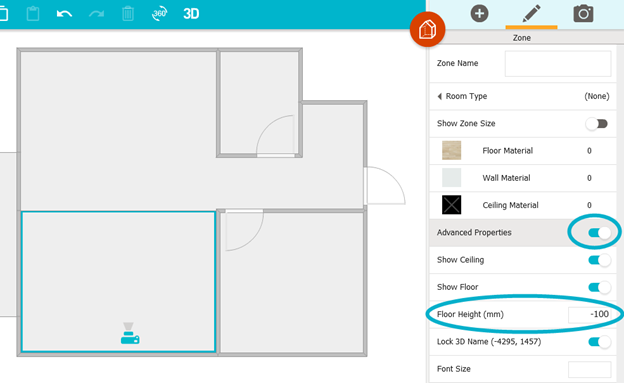Image resolution: width=624 pixels, height=383 pixels.
Task: Open the 360 view icon
Action: pos(160,14)
